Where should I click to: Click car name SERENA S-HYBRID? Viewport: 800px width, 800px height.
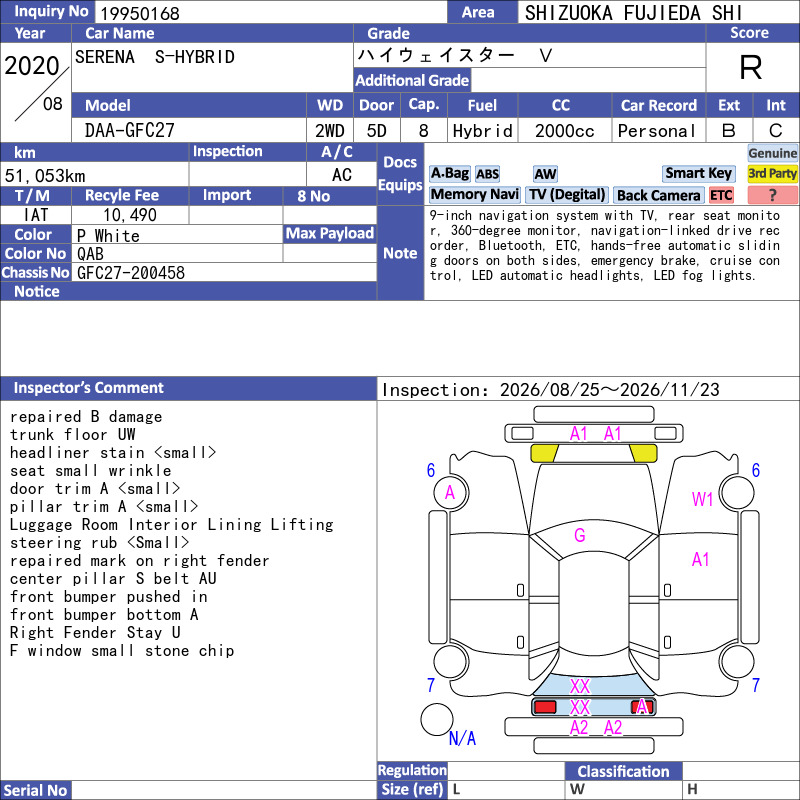[155, 57]
